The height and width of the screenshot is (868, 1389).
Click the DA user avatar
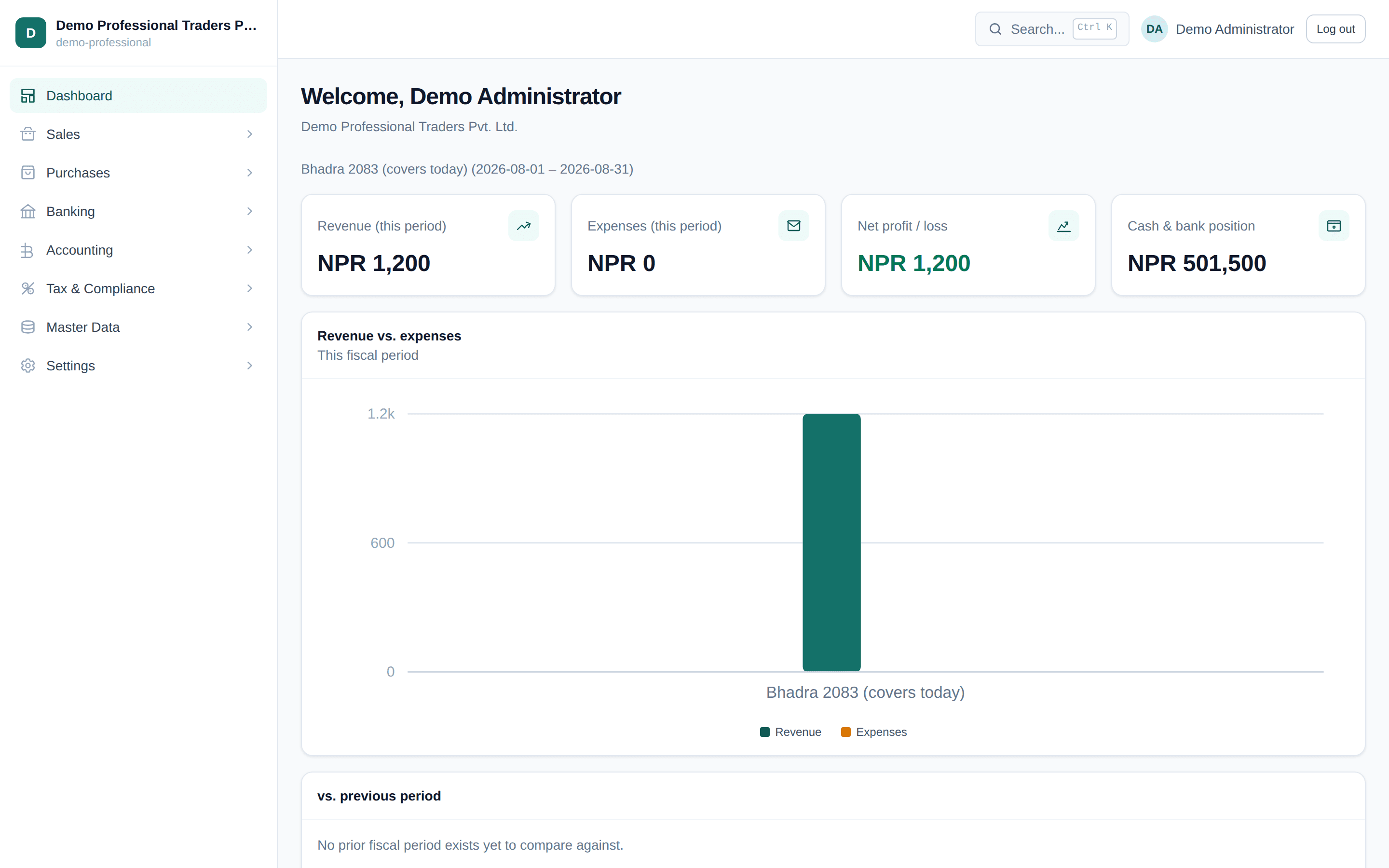point(1154,29)
